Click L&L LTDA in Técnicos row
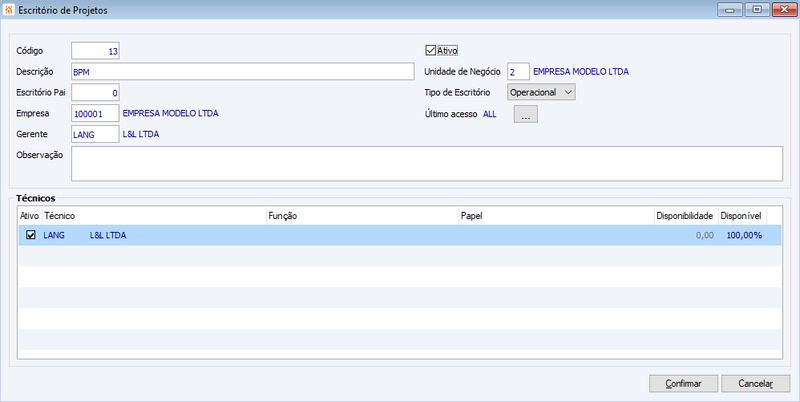 (x=108, y=235)
